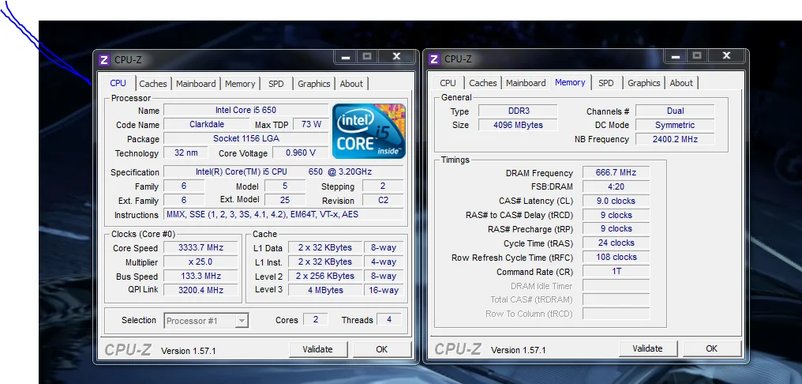Open the SPD tab in the left CPU-Z window

[276, 83]
